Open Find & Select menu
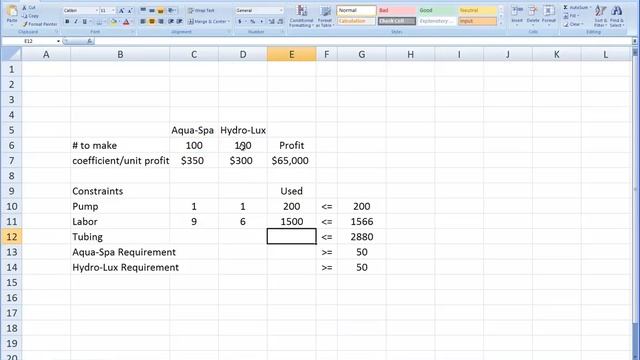 coord(617,16)
